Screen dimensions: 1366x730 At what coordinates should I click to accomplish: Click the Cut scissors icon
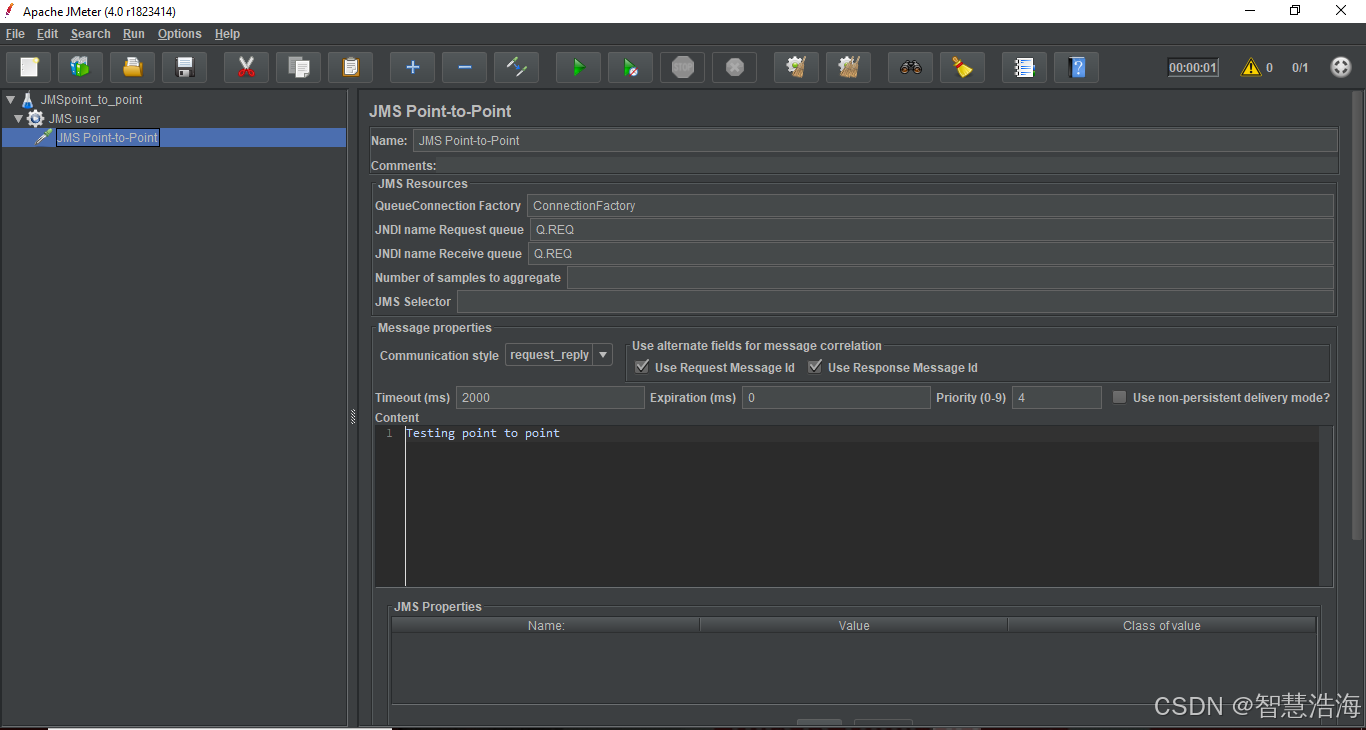coord(247,67)
